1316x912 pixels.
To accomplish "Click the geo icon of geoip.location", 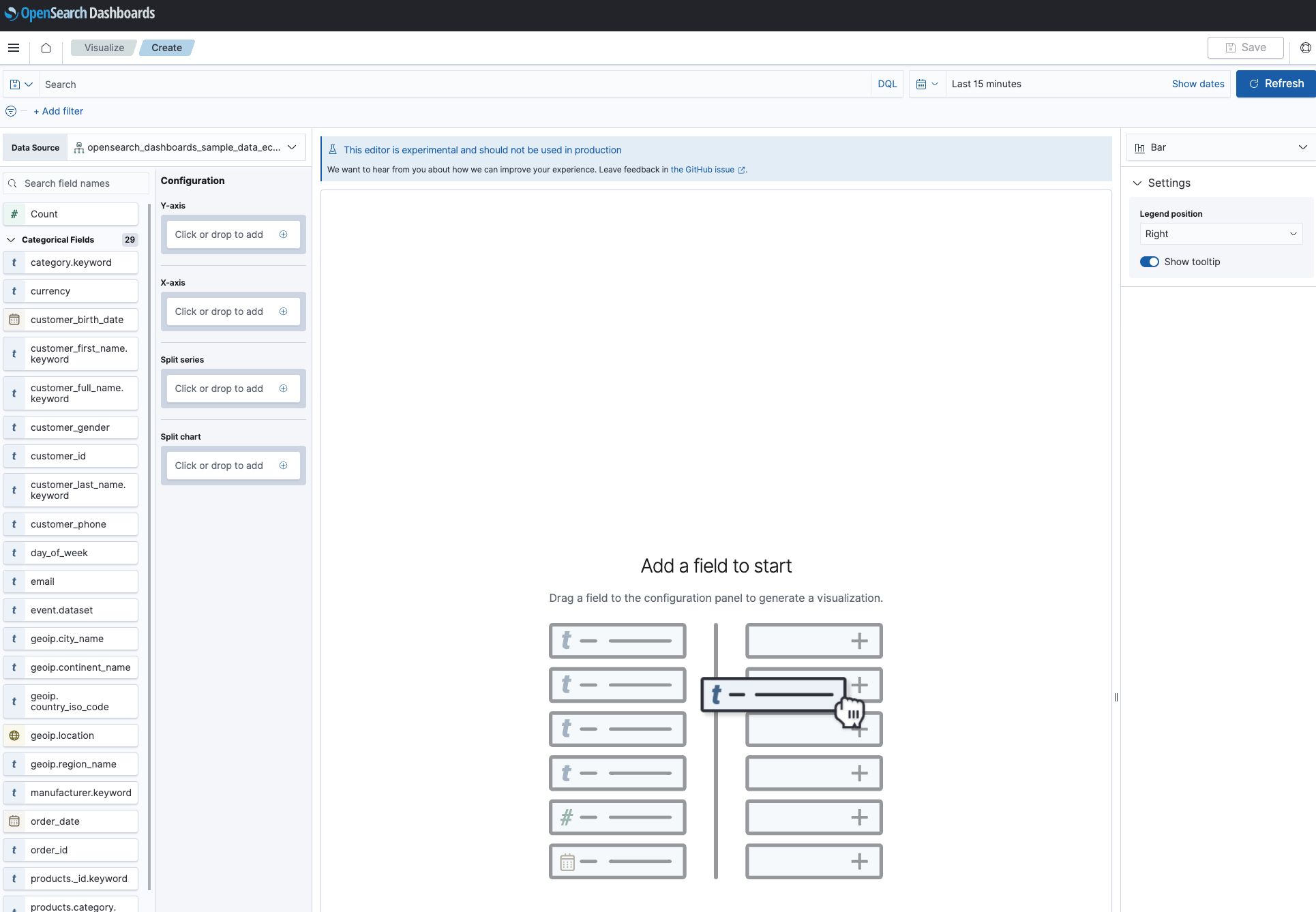I will 14,735.
